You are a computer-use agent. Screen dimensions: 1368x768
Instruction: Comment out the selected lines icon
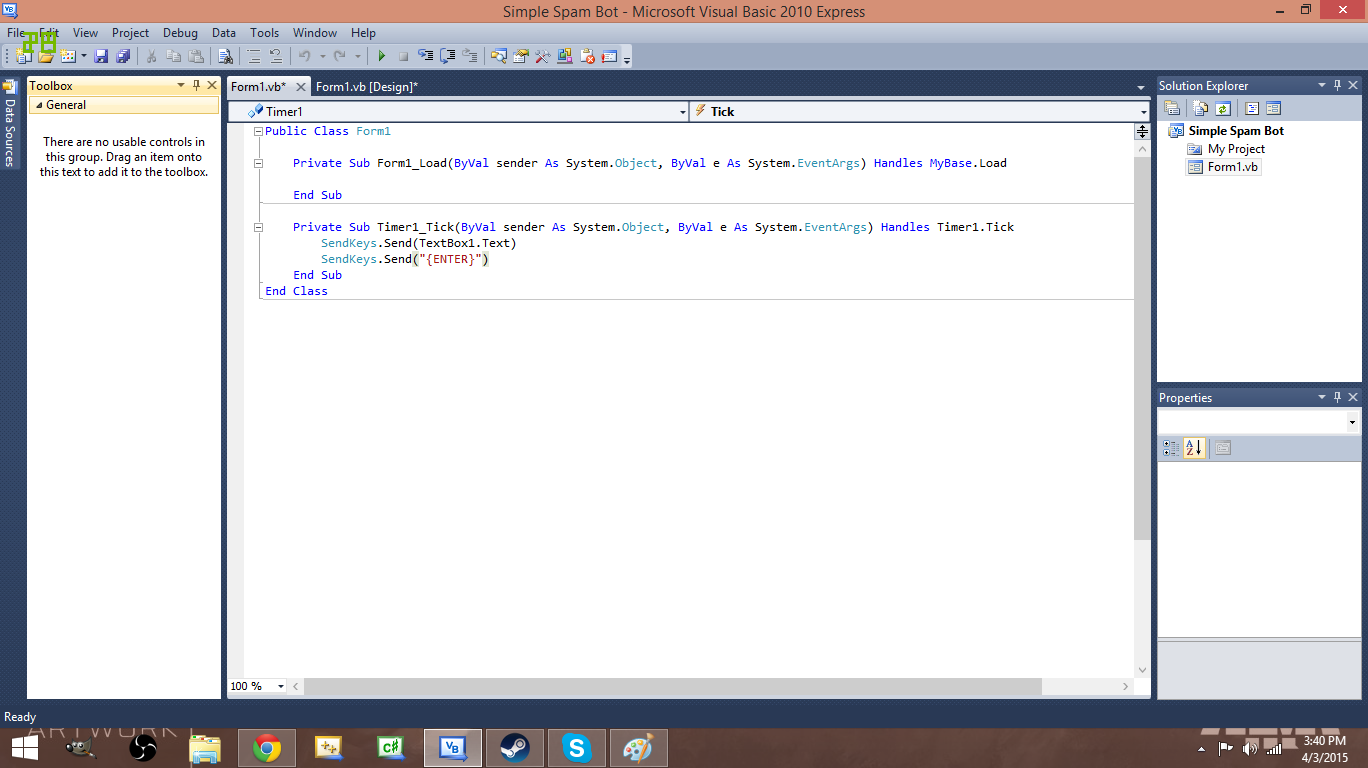(254, 56)
